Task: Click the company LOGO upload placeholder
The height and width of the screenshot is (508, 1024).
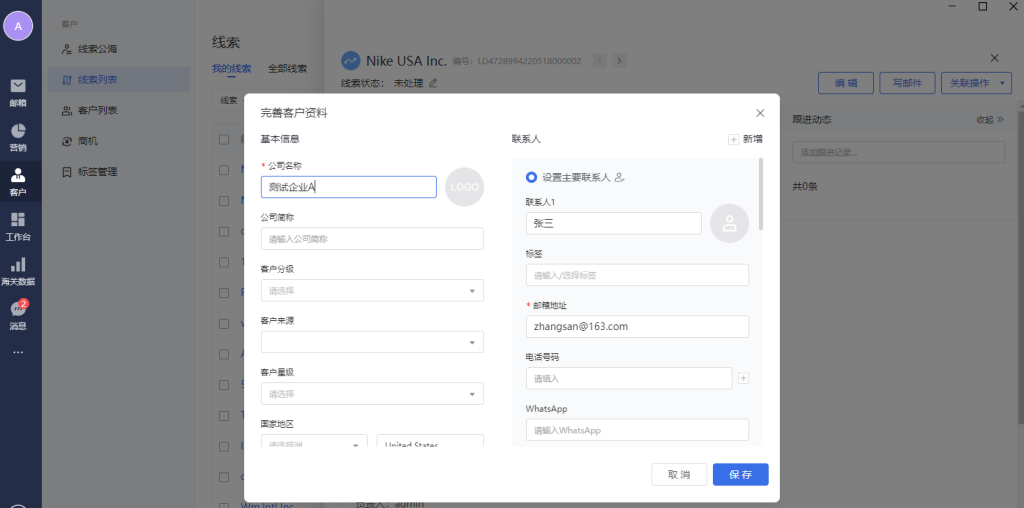Action: tap(464, 187)
